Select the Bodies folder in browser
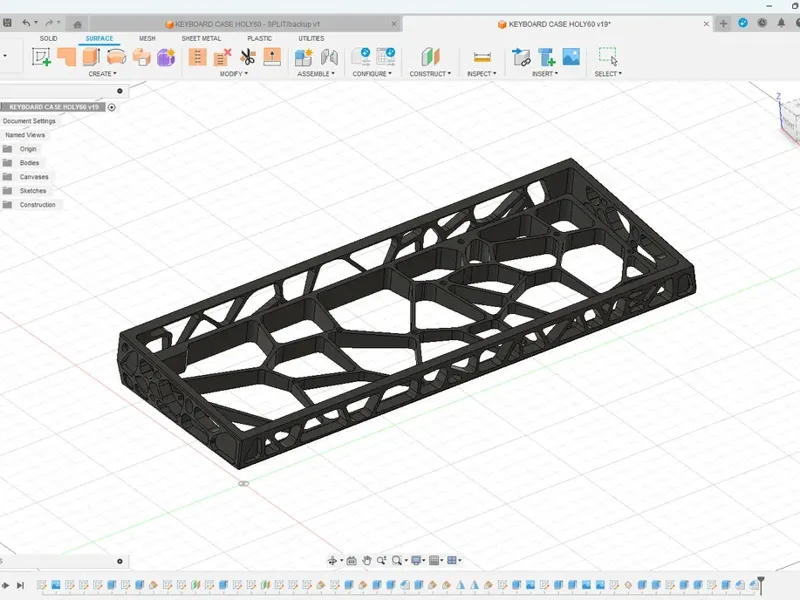 point(29,163)
